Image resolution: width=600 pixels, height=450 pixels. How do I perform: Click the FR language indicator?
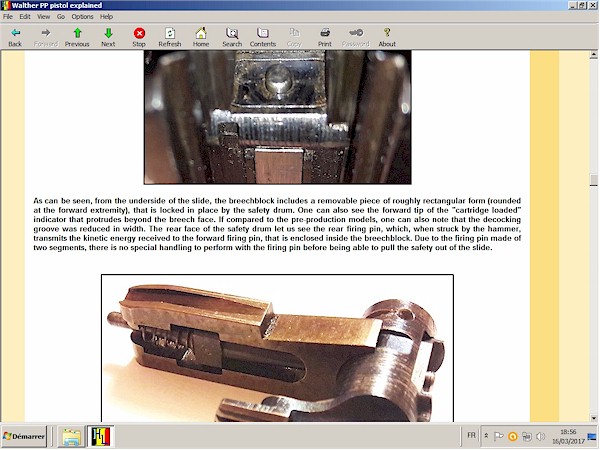point(471,435)
